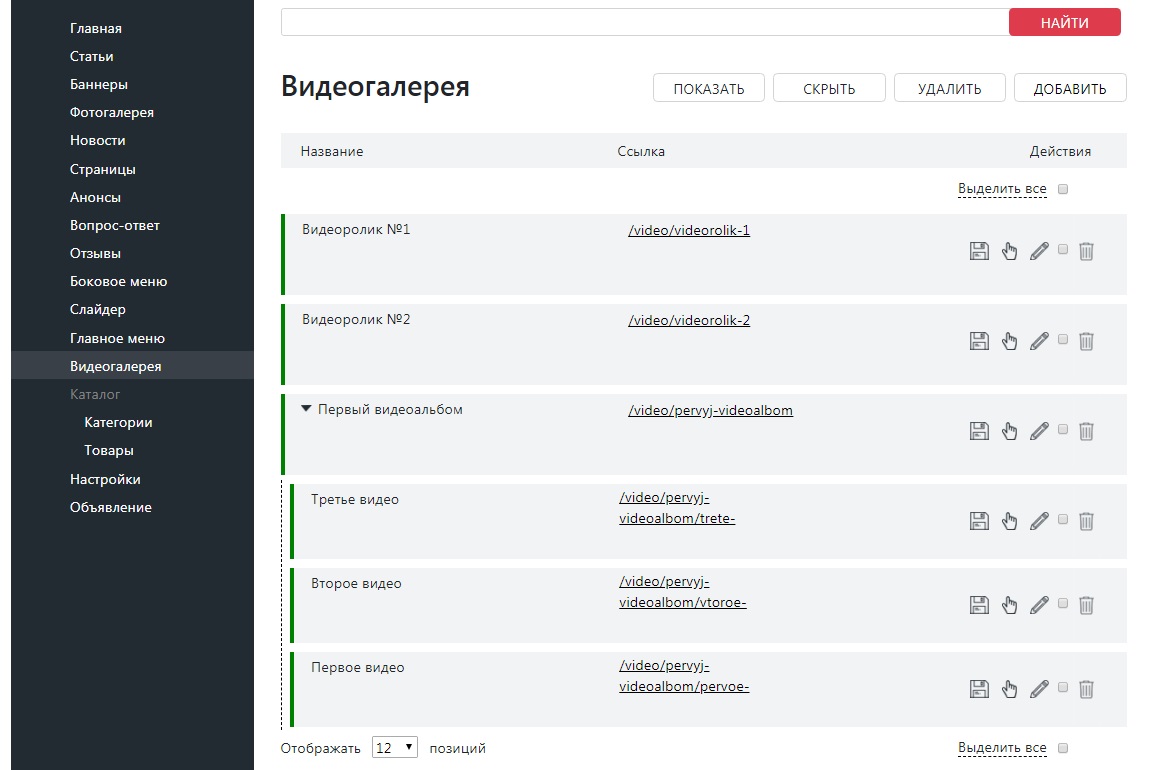Open Категории under Каталог

[118, 422]
